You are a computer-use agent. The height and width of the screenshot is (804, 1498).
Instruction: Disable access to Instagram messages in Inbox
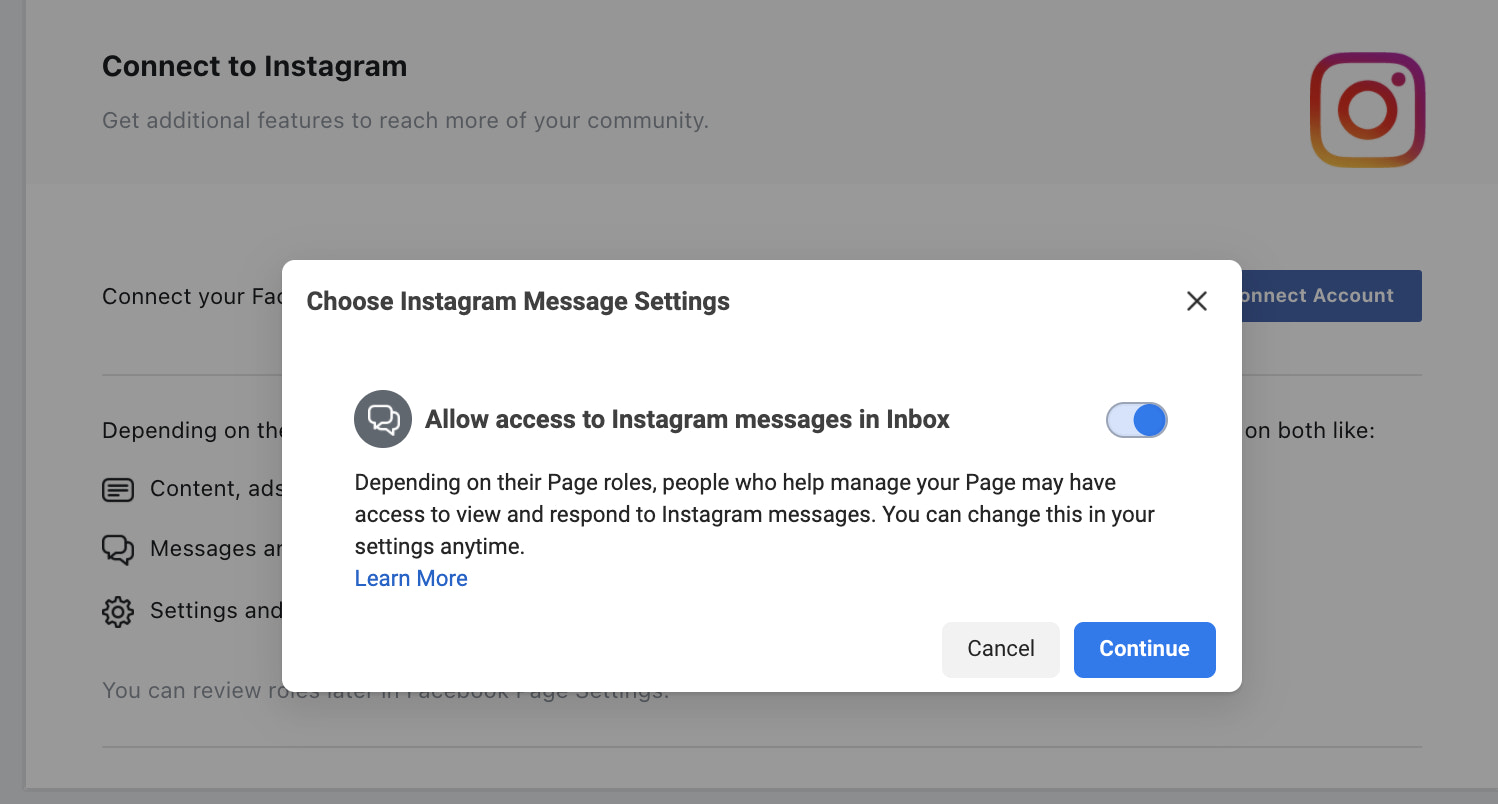coord(1136,420)
